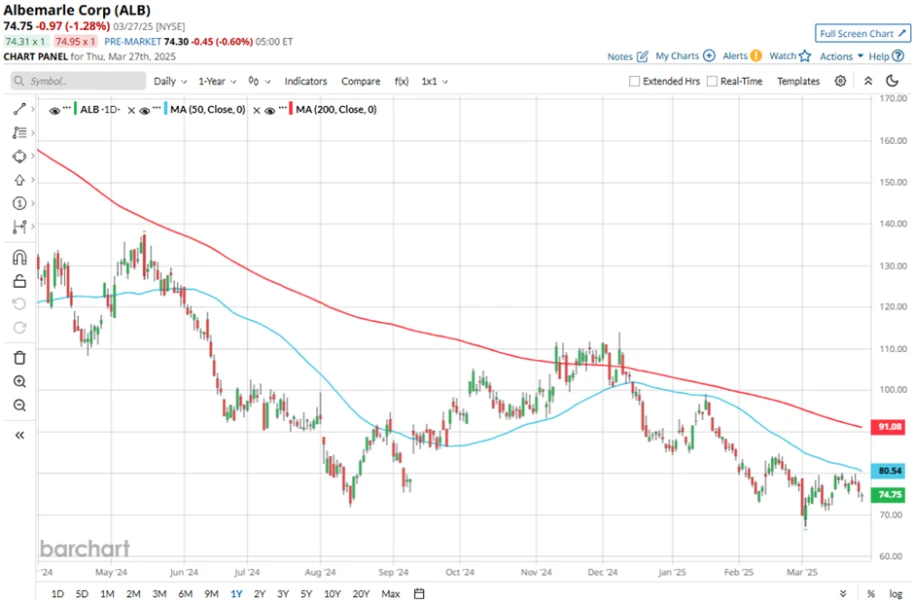The width and height of the screenshot is (914, 600).
Task: Zoom out of the chart
Action: (x=19, y=405)
